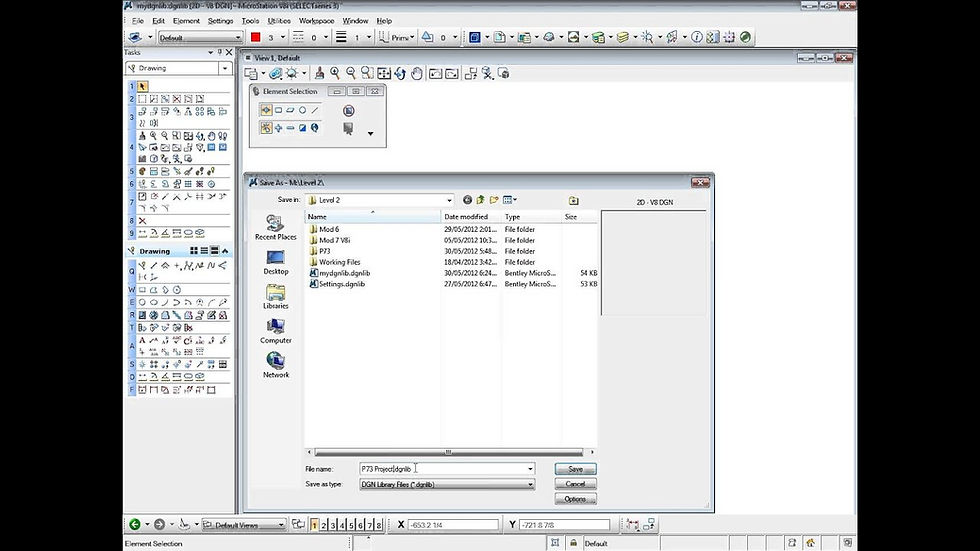This screenshot has width=980, height=551.
Task: Click the Save button
Action: tap(576, 469)
